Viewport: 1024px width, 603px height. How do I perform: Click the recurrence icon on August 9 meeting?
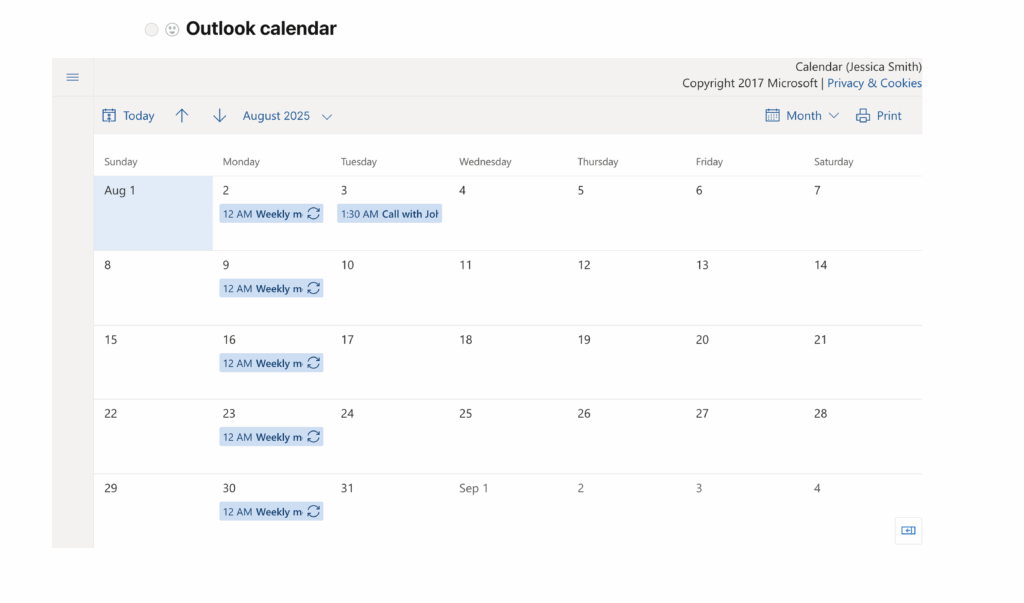coord(313,288)
